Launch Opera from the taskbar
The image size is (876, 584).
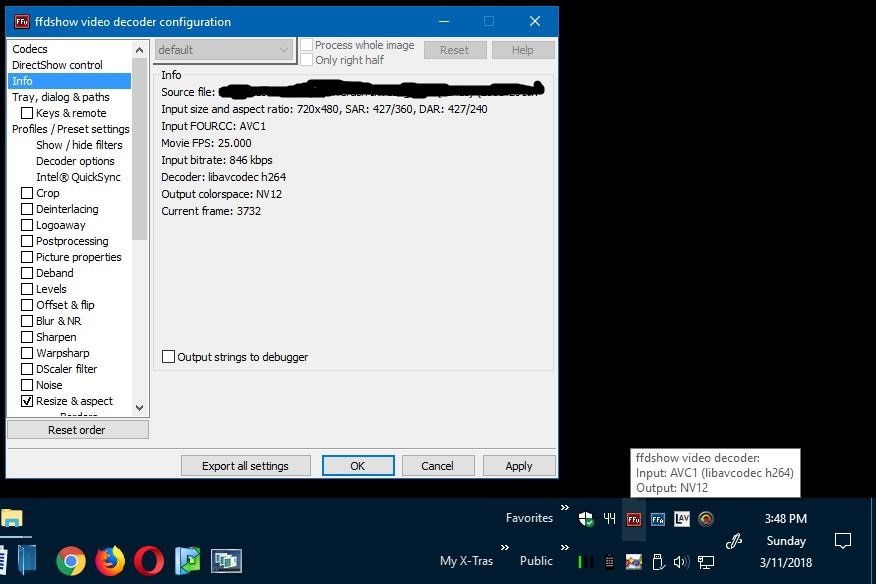pos(149,561)
